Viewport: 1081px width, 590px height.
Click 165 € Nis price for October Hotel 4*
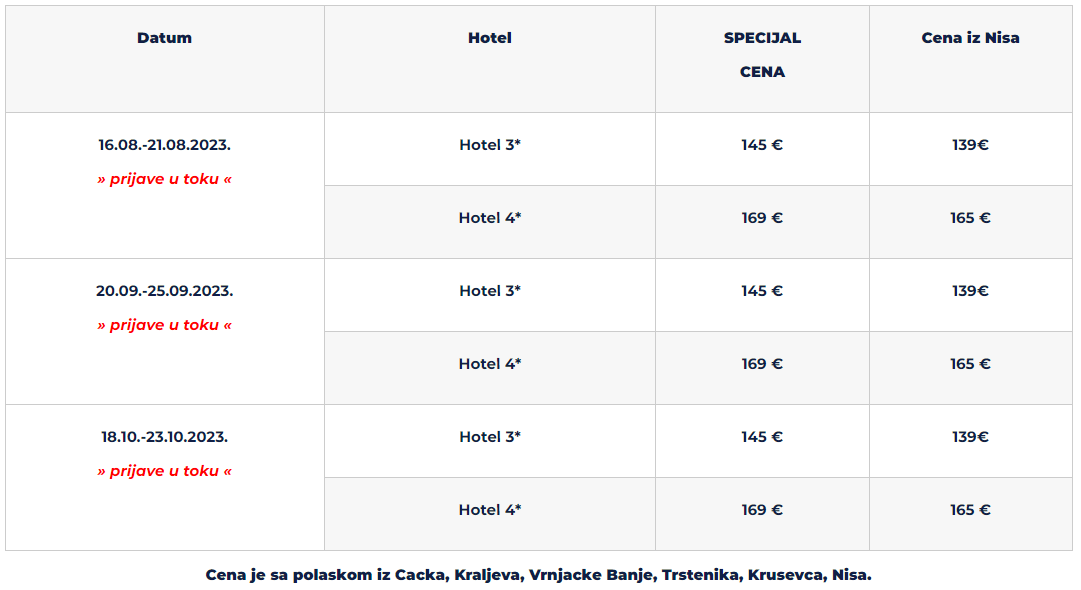[x=970, y=510]
